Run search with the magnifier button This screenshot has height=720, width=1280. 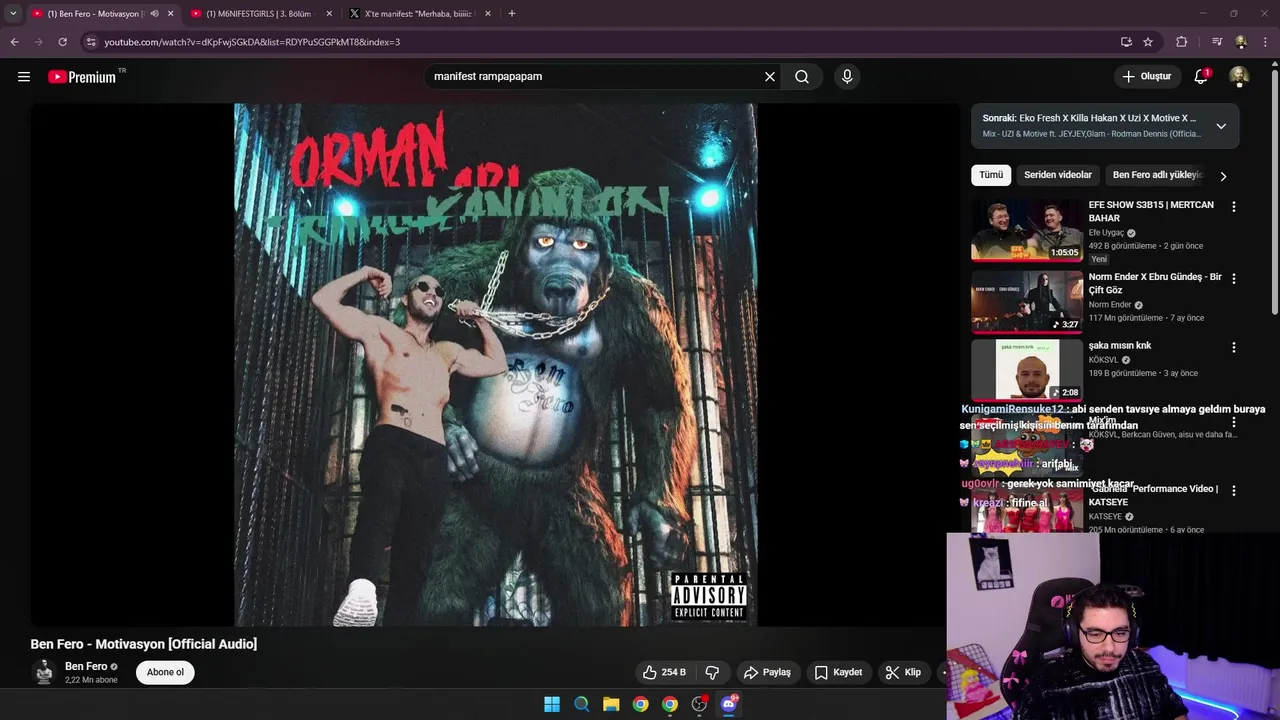tap(802, 76)
